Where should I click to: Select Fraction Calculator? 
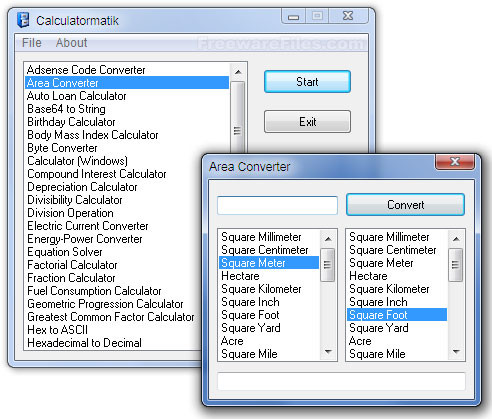pos(113,278)
